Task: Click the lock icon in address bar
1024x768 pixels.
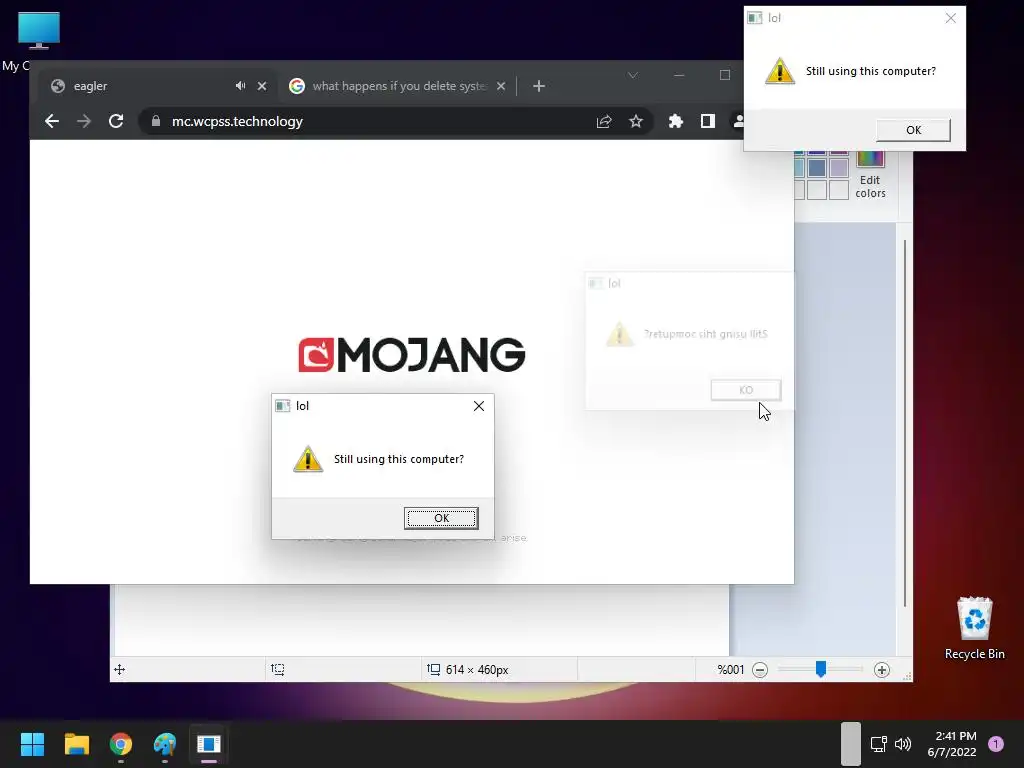Action: pos(155,121)
